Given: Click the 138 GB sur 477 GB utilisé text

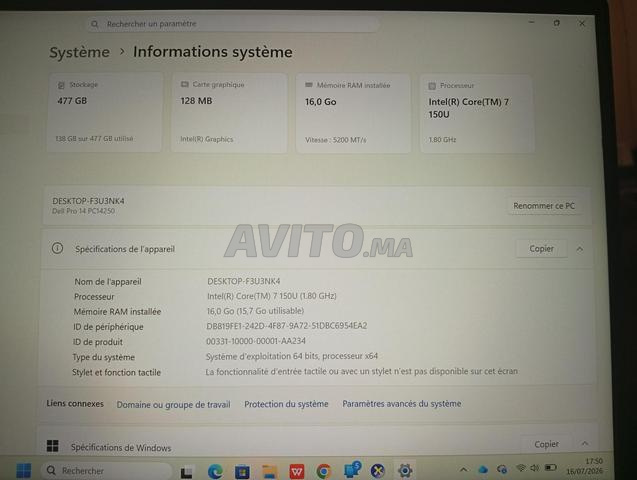Looking at the screenshot, I should (x=94, y=138).
